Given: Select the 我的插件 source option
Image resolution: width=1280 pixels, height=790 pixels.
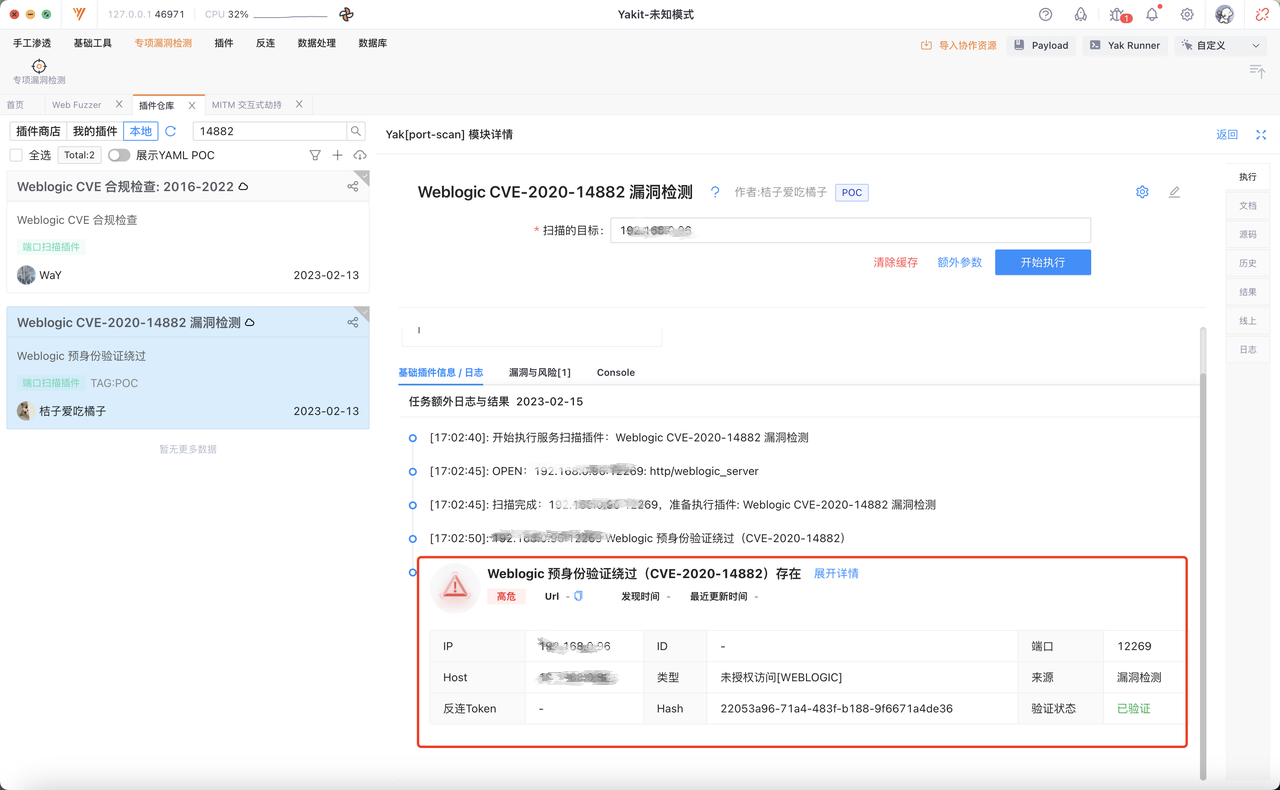Looking at the screenshot, I should click(95, 131).
